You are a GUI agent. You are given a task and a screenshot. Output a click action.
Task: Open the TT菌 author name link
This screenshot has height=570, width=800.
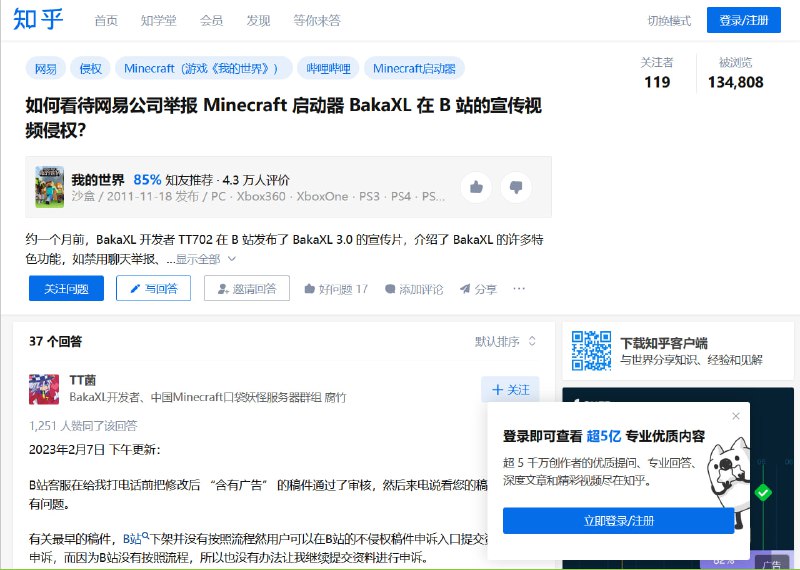point(83,380)
